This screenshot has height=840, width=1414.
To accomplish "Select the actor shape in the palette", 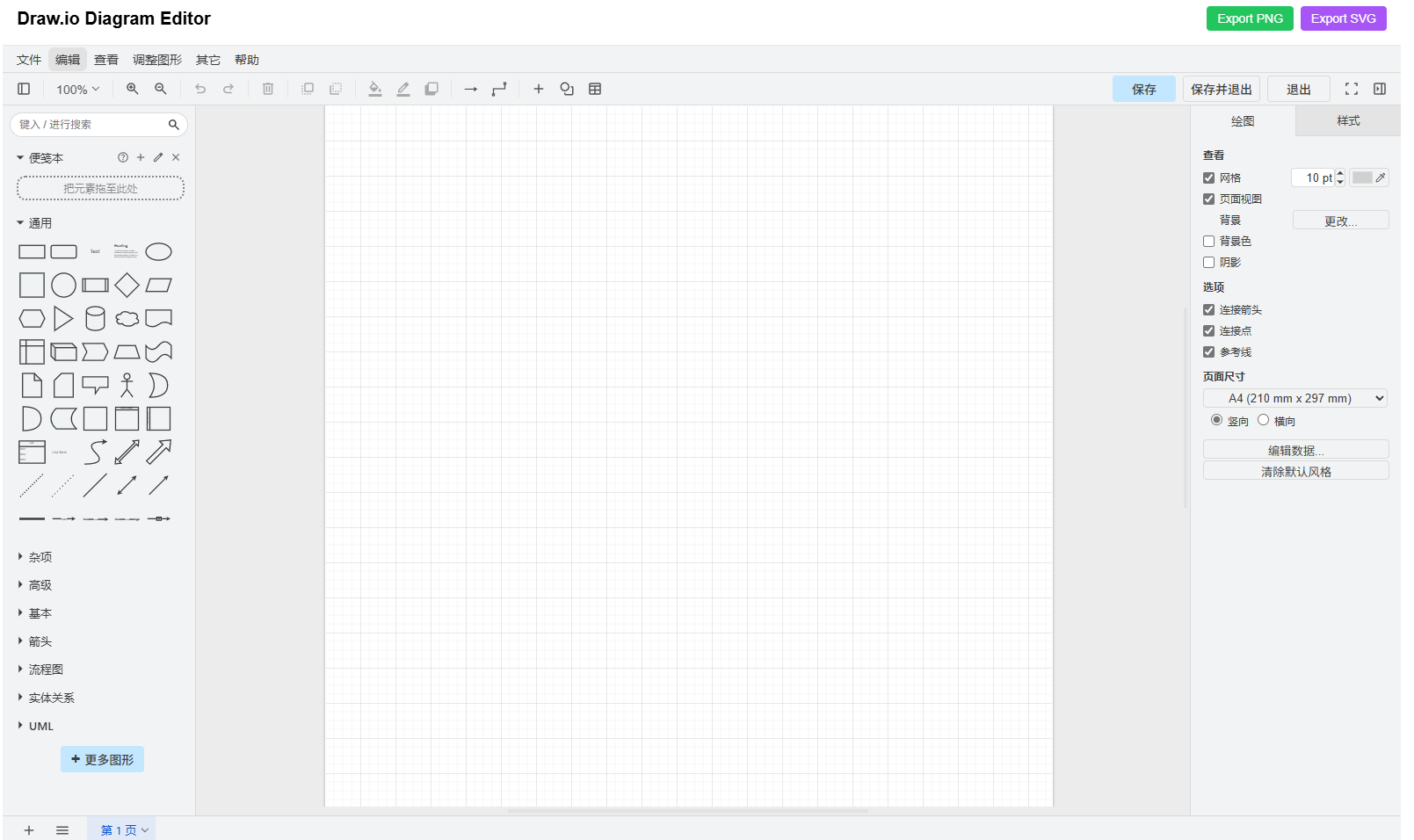I will pyautogui.click(x=127, y=385).
